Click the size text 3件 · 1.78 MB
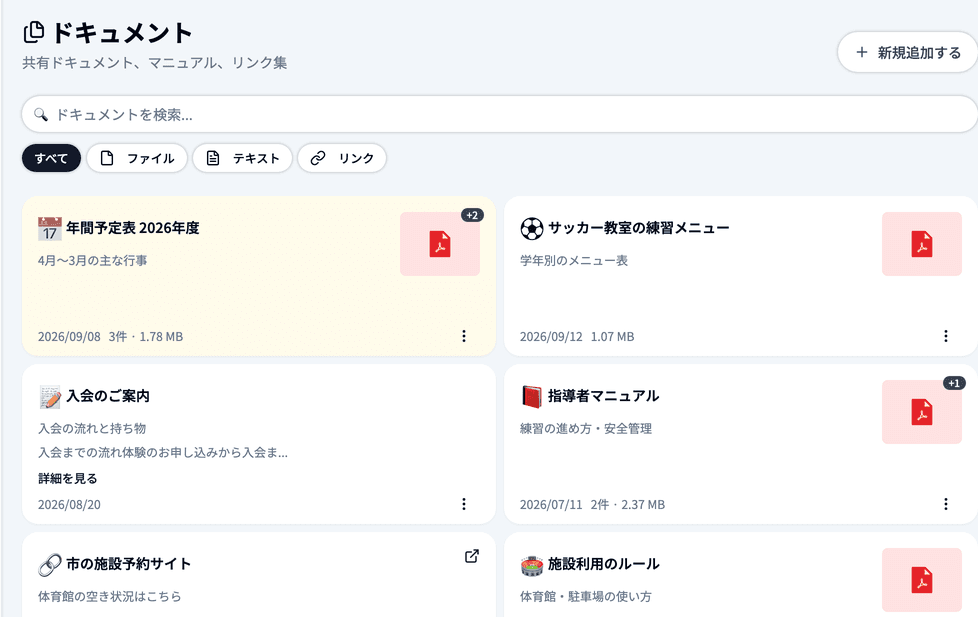978x617 pixels. (146, 337)
